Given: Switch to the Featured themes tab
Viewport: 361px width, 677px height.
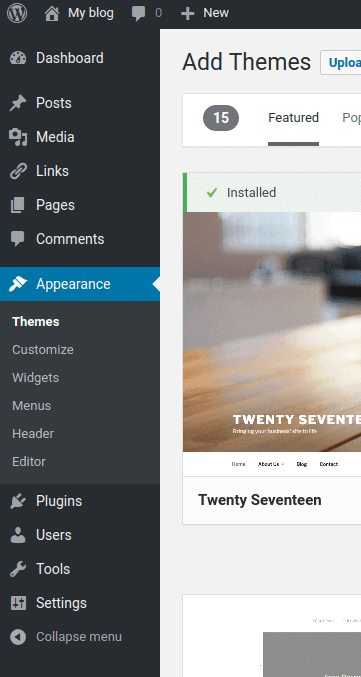Looking at the screenshot, I should click(293, 118).
